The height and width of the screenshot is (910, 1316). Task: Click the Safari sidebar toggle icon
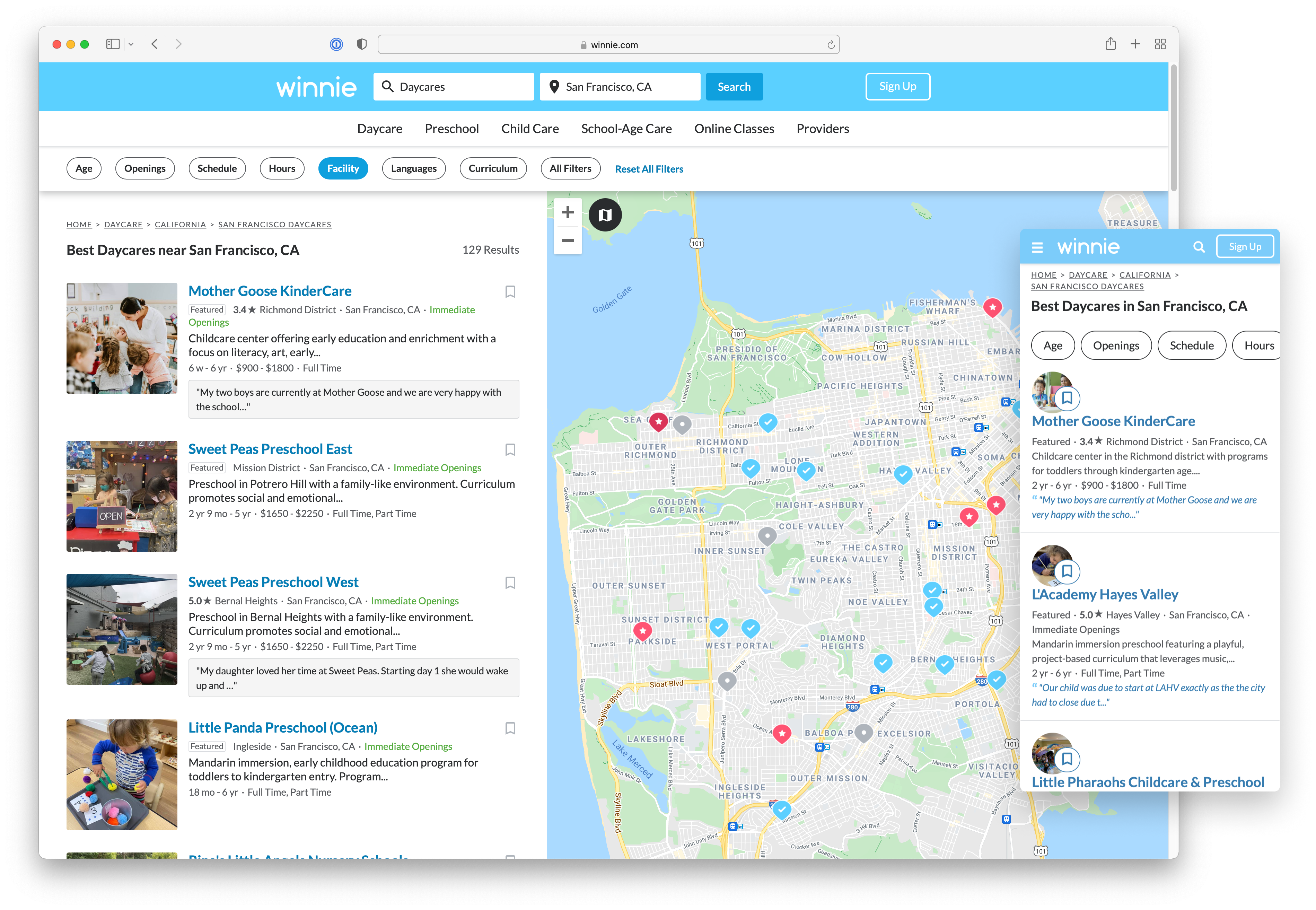[x=113, y=44]
